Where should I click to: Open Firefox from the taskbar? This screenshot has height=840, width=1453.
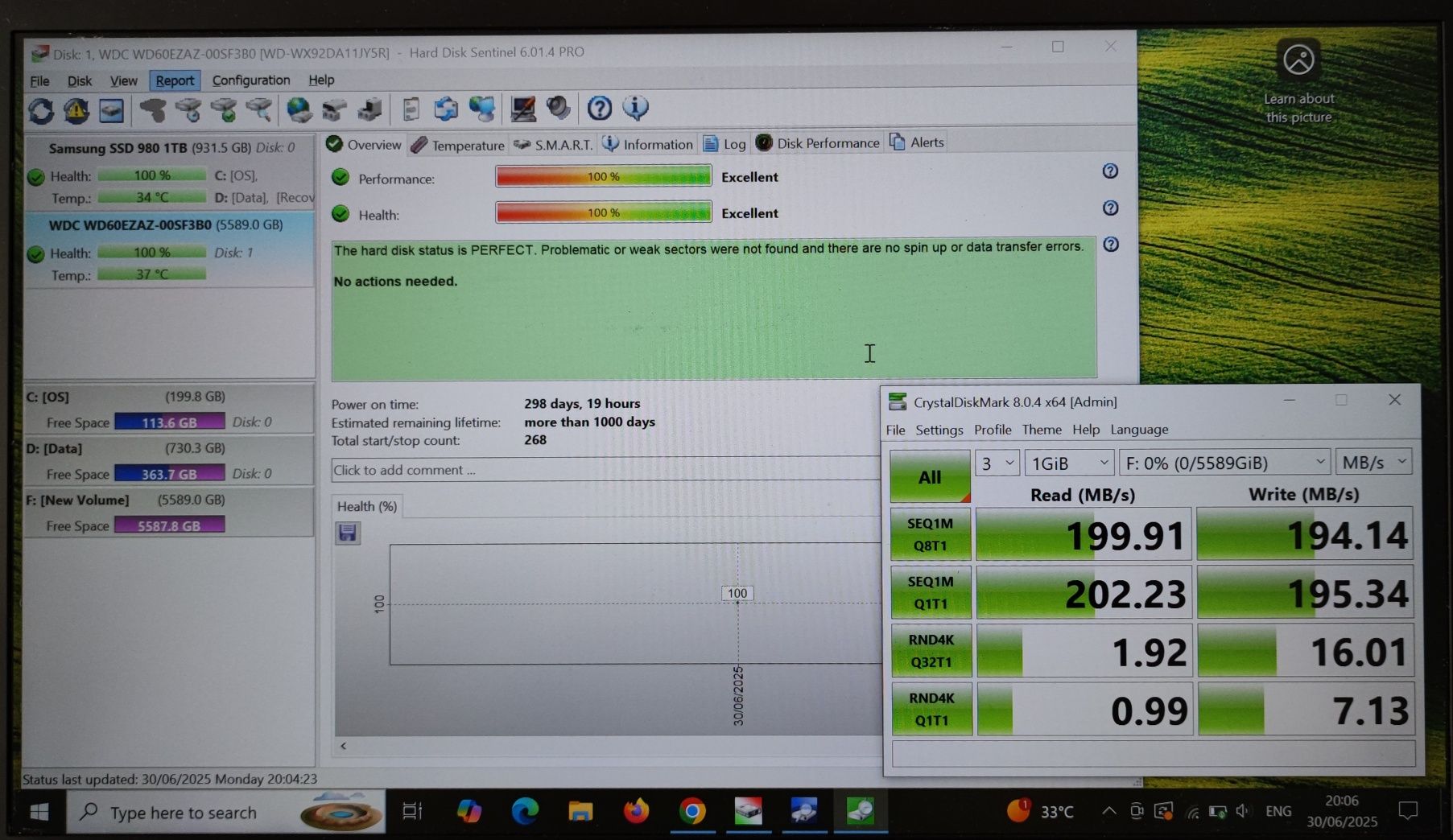point(636,811)
